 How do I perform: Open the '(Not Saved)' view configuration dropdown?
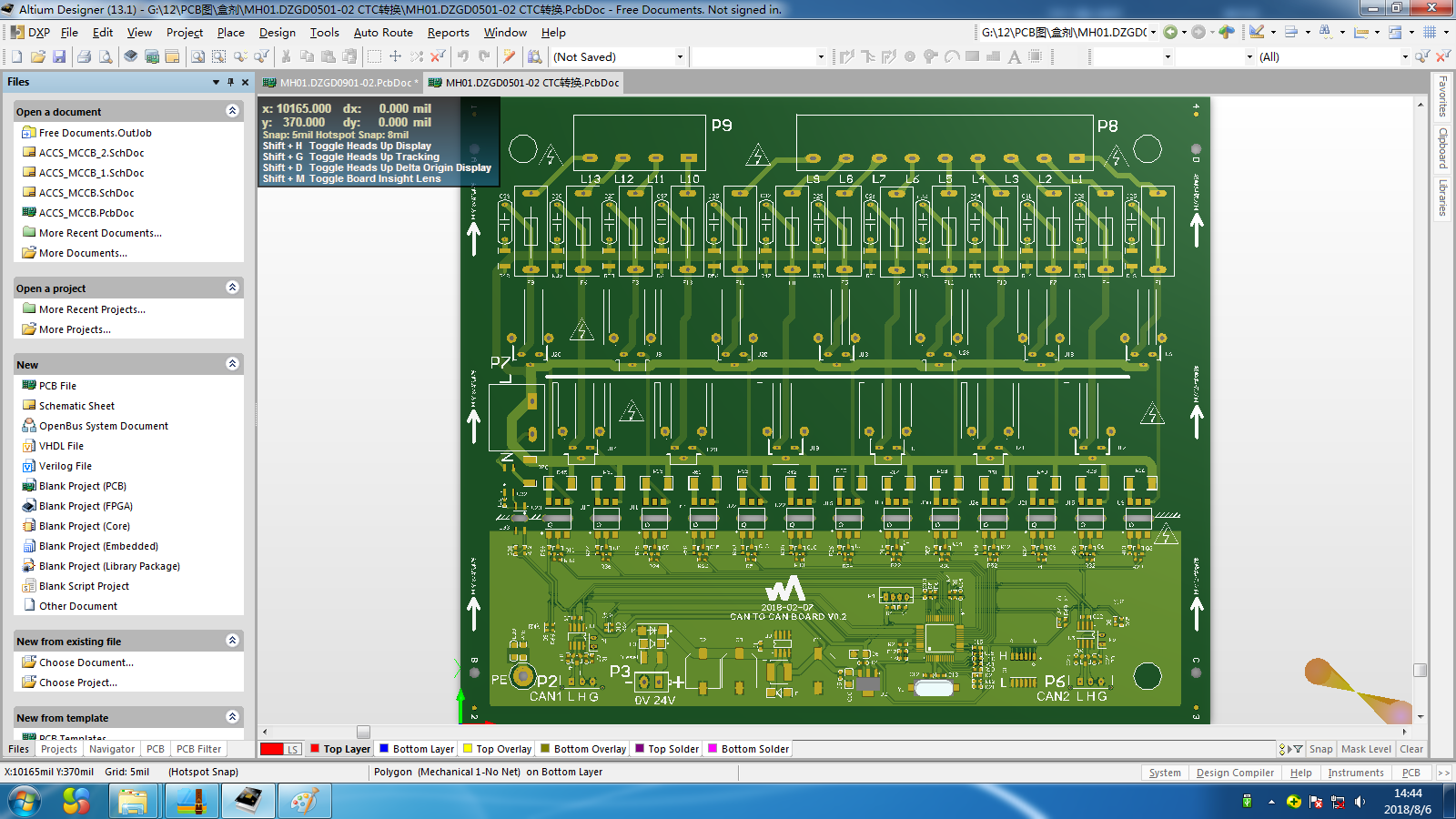pyautogui.click(x=680, y=56)
